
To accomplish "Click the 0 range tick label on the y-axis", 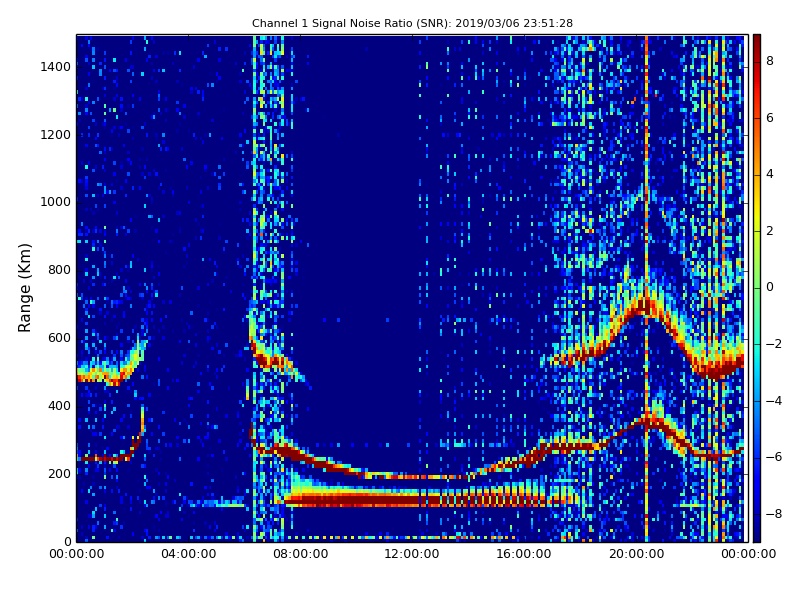I will [x=67, y=541].
